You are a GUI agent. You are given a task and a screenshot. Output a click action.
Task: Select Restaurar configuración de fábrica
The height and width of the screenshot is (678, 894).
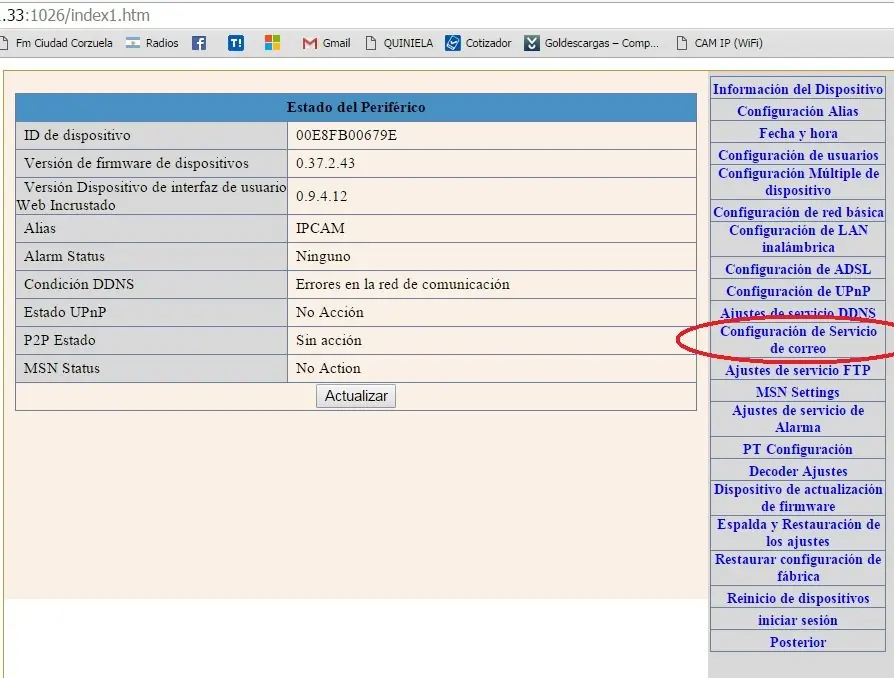coord(798,568)
